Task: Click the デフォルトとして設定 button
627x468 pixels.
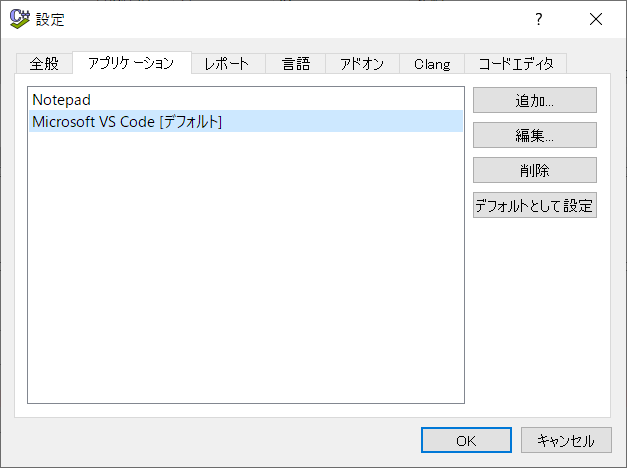Action: point(535,205)
